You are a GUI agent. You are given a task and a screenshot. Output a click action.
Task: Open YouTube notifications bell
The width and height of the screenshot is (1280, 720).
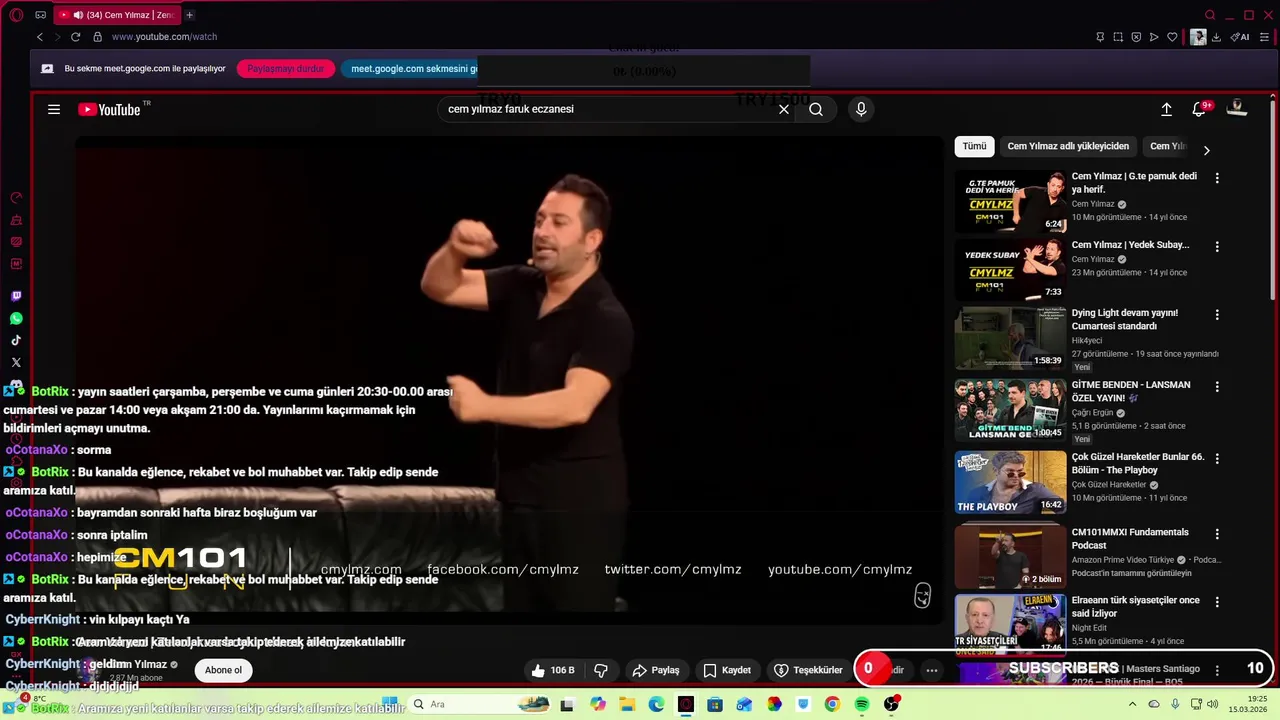1199,109
